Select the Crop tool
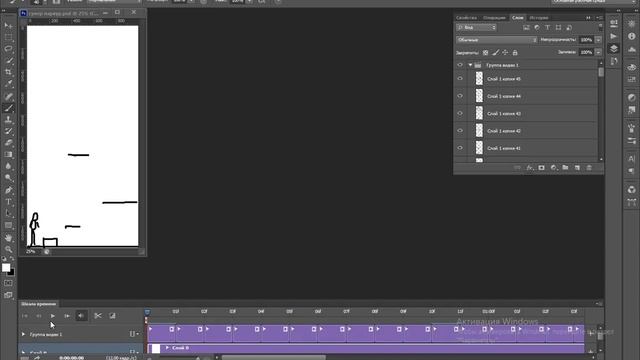The height and width of the screenshot is (360, 640). (8, 72)
